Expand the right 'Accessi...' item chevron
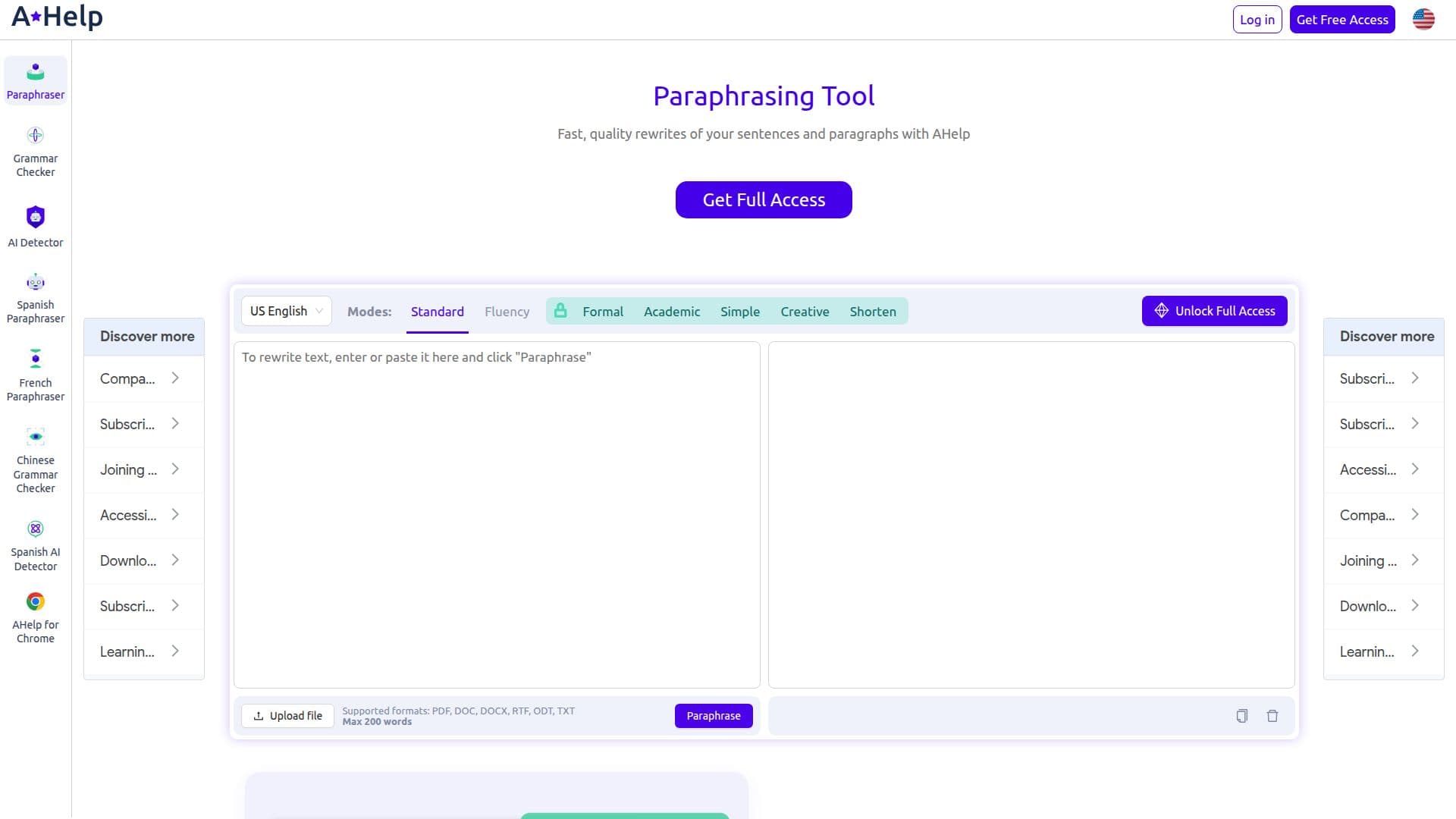 pyautogui.click(x=1415, y=469)
